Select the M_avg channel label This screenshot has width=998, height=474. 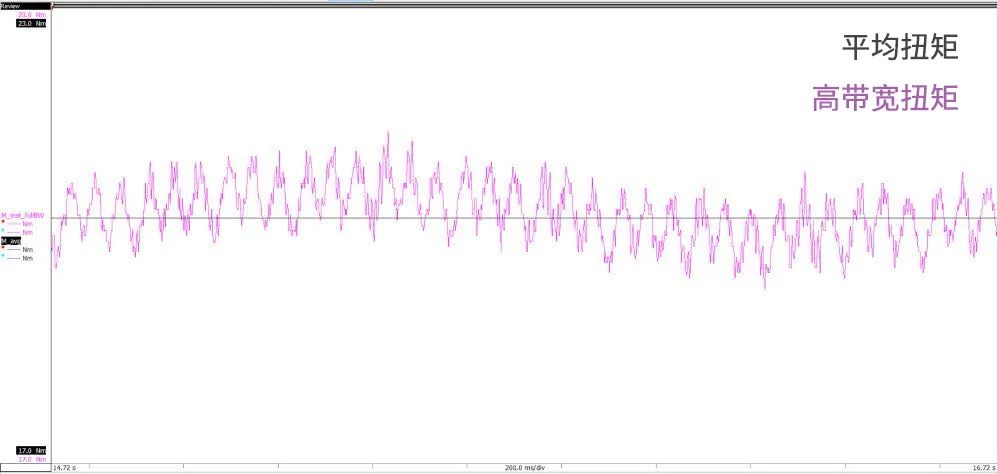click(x=11, y=241)
